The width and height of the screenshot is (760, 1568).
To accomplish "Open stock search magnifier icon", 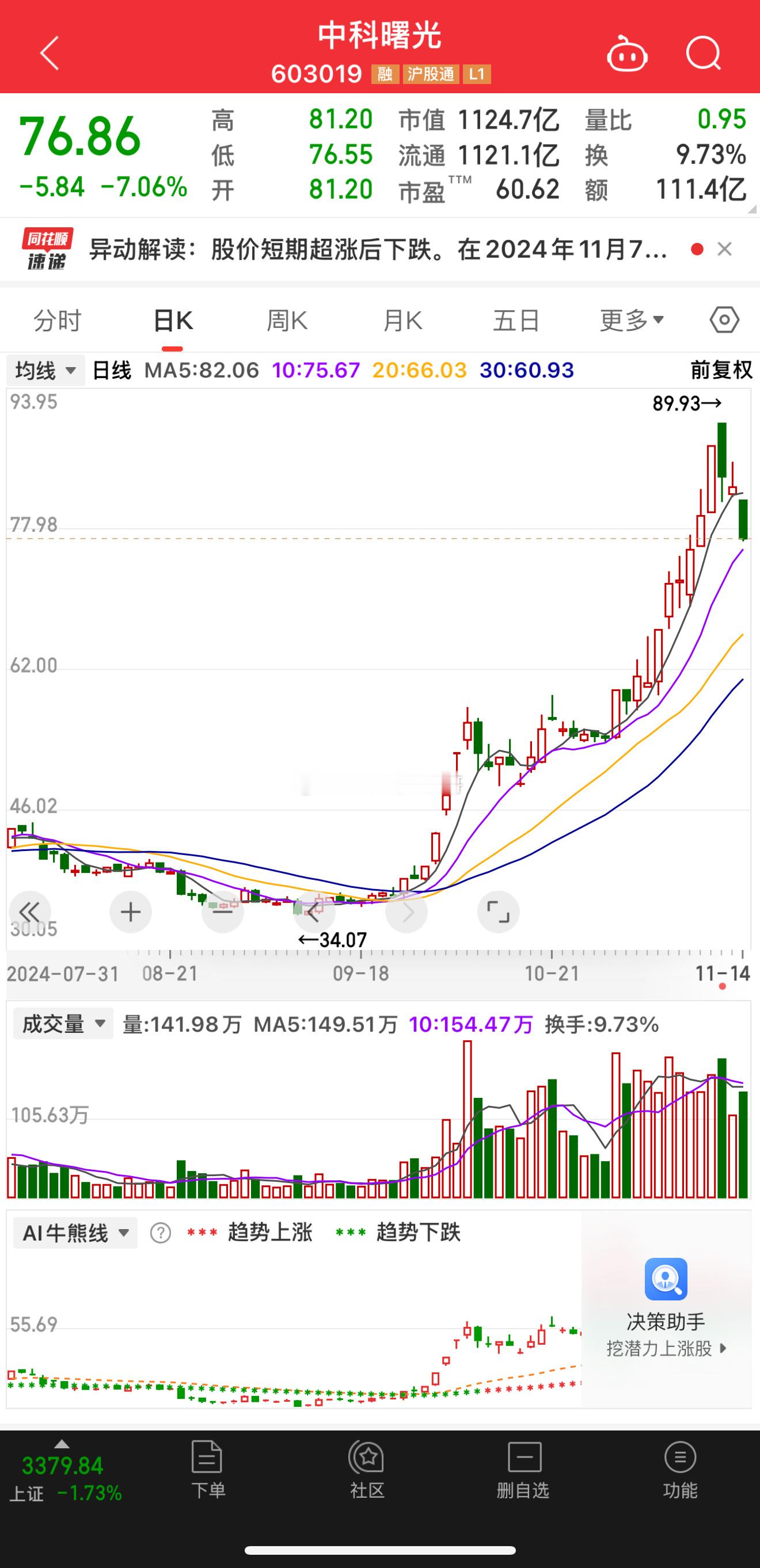I will 704,54.
